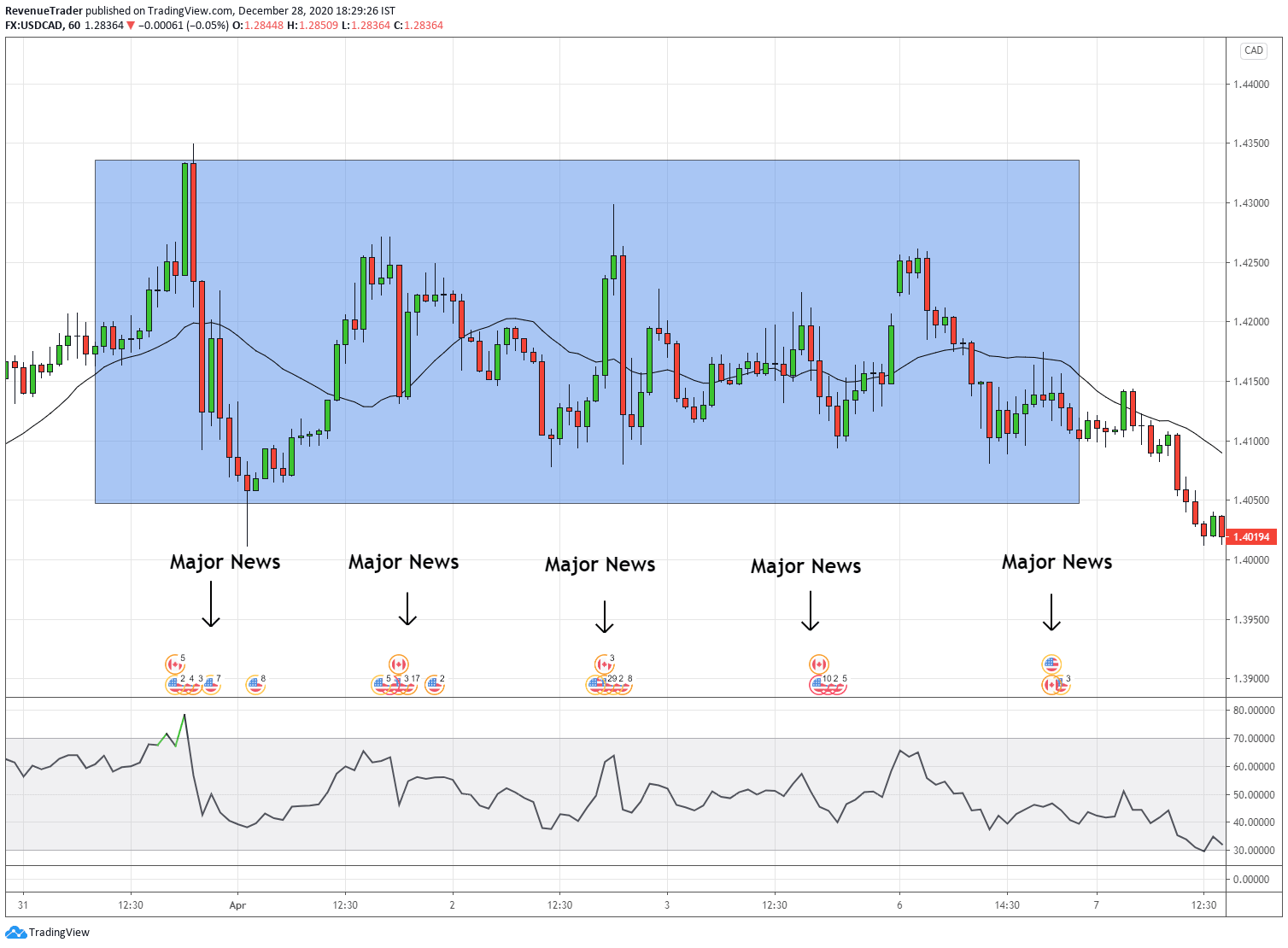Click the 0.00000 indicator axis label
This screenshot has height=948, width=1288.
tap(1251, 880)
